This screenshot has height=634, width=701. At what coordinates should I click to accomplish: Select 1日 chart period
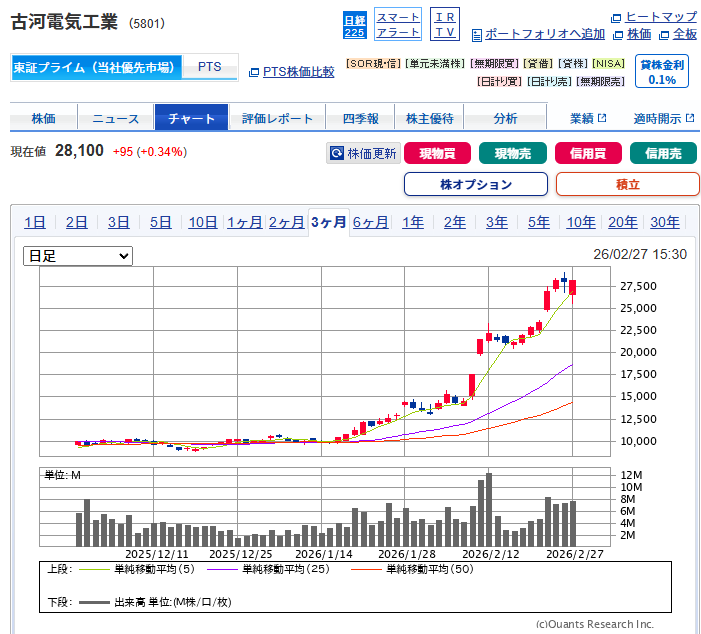[x=34, y=222]
